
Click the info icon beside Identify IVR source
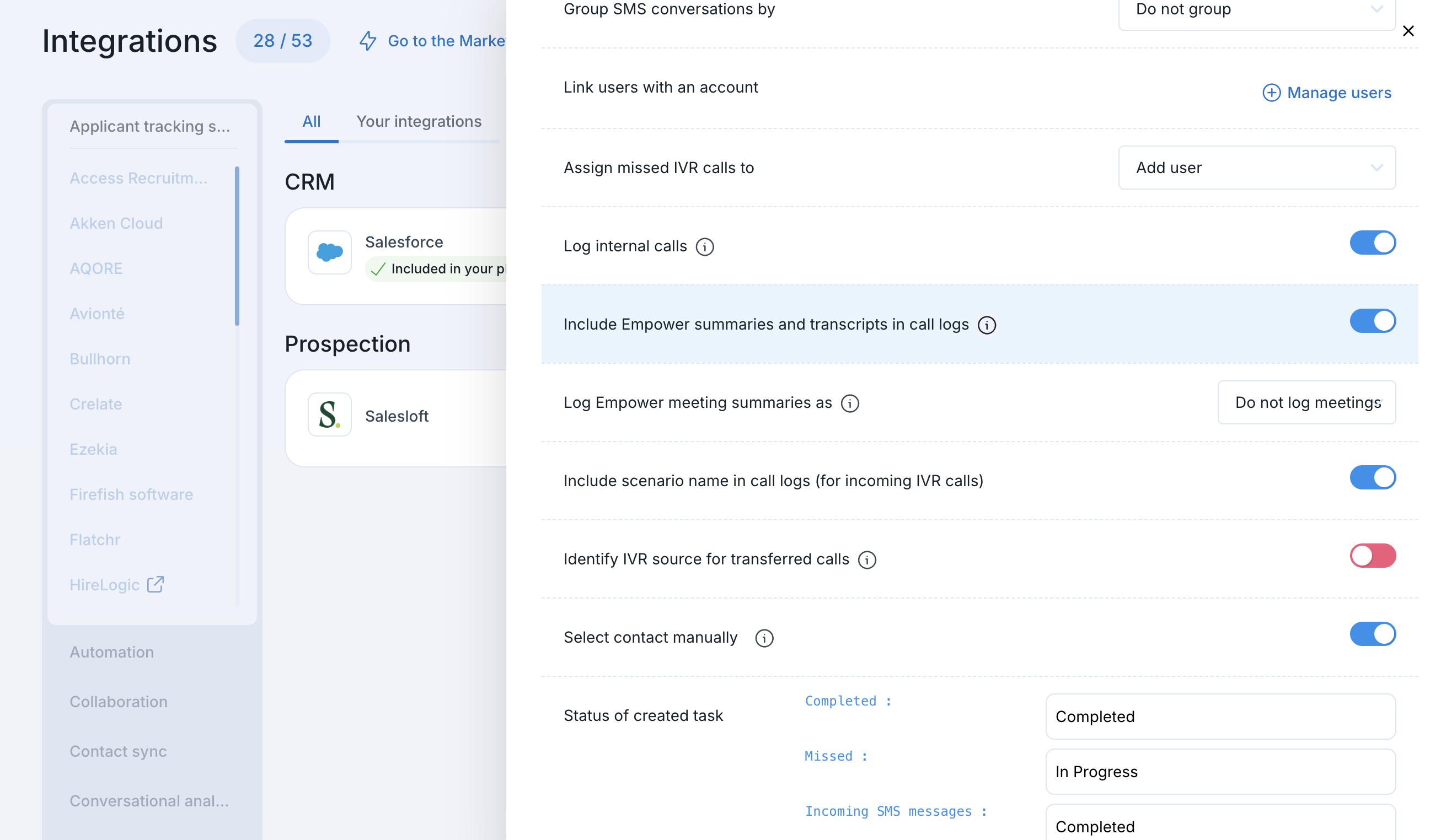click(x=867, y=559)
